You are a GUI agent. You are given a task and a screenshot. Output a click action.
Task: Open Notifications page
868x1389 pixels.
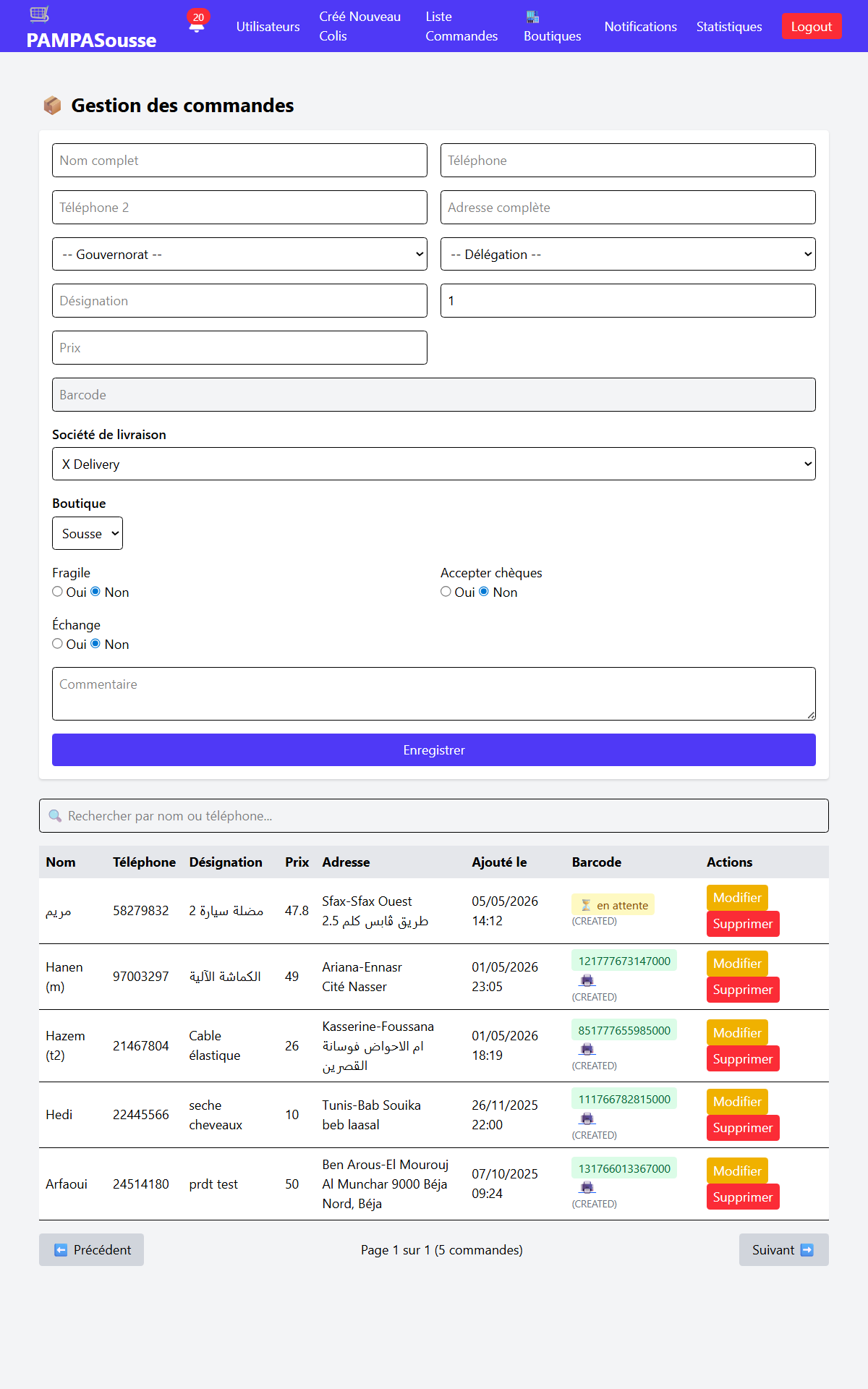coord(640,26)
